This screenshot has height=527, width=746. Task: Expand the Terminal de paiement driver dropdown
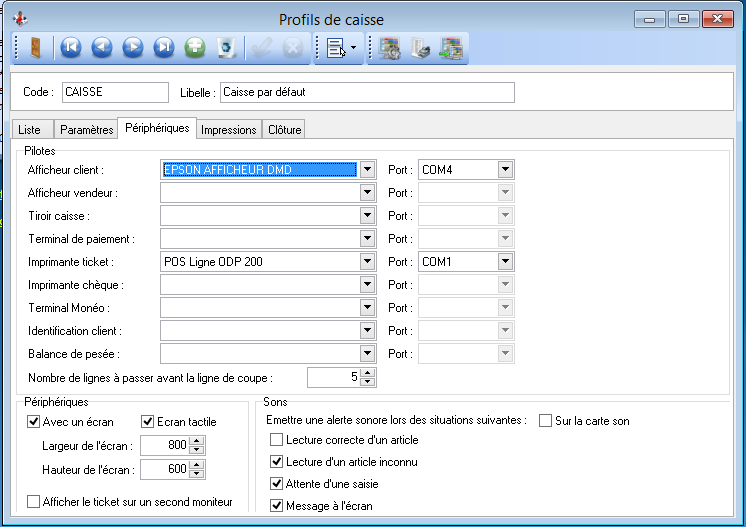tap(367, 238)
